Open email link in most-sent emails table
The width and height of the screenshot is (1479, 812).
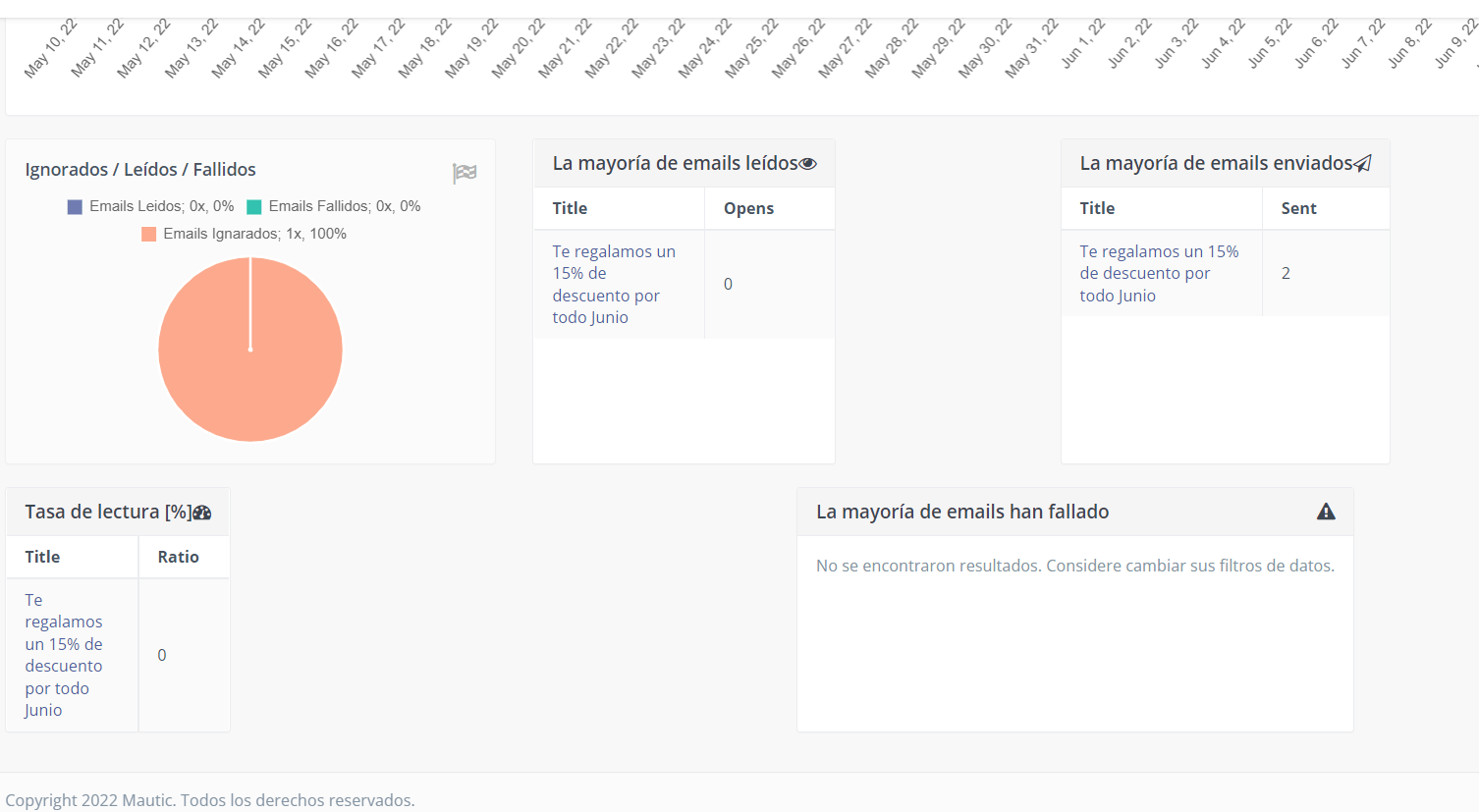[1159, 273]
